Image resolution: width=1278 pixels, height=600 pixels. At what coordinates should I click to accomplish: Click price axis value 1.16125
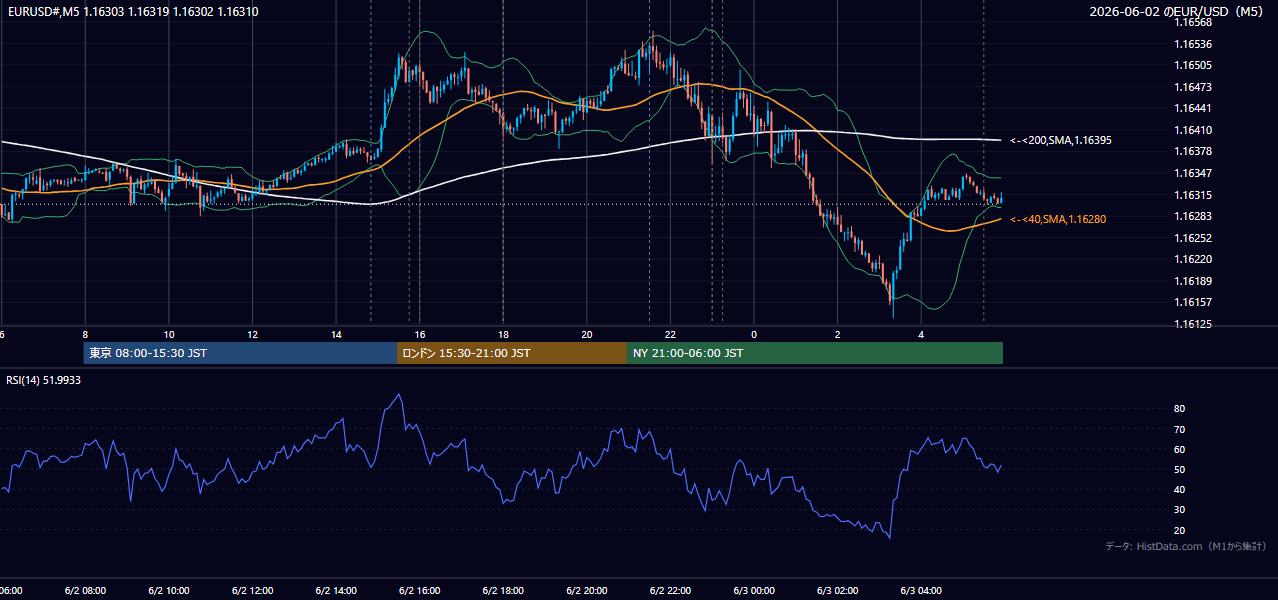pos(1192,324)
